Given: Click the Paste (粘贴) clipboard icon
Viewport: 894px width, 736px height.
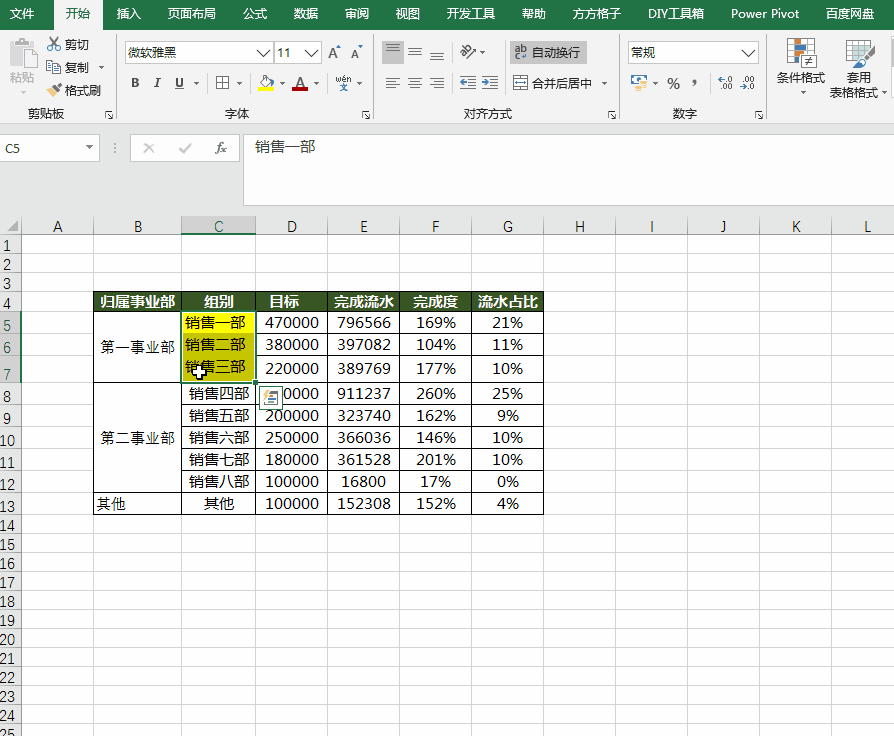Looking at the screenshot, I should (x=23, y=54).
